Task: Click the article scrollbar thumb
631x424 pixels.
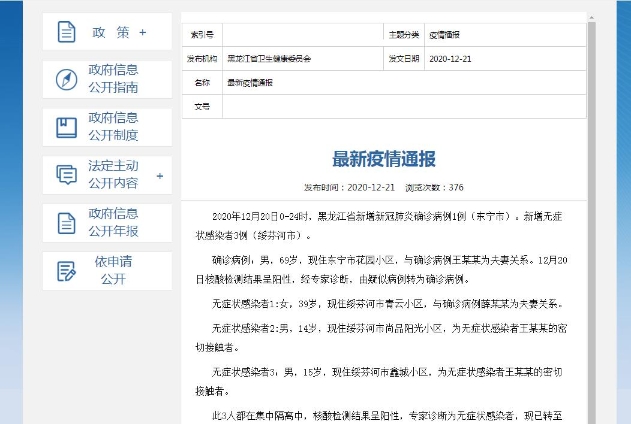Action: (x=592, y=223)
